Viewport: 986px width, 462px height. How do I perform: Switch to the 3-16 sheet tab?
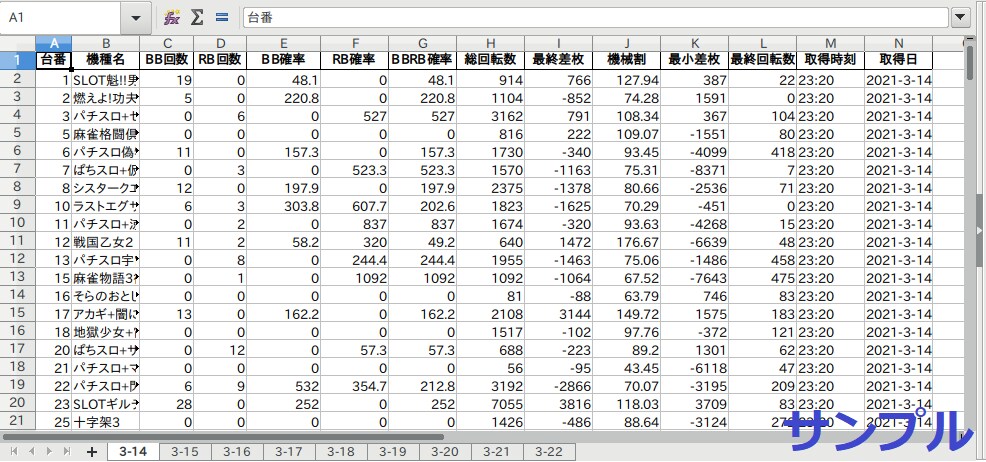tap(237, 451)
